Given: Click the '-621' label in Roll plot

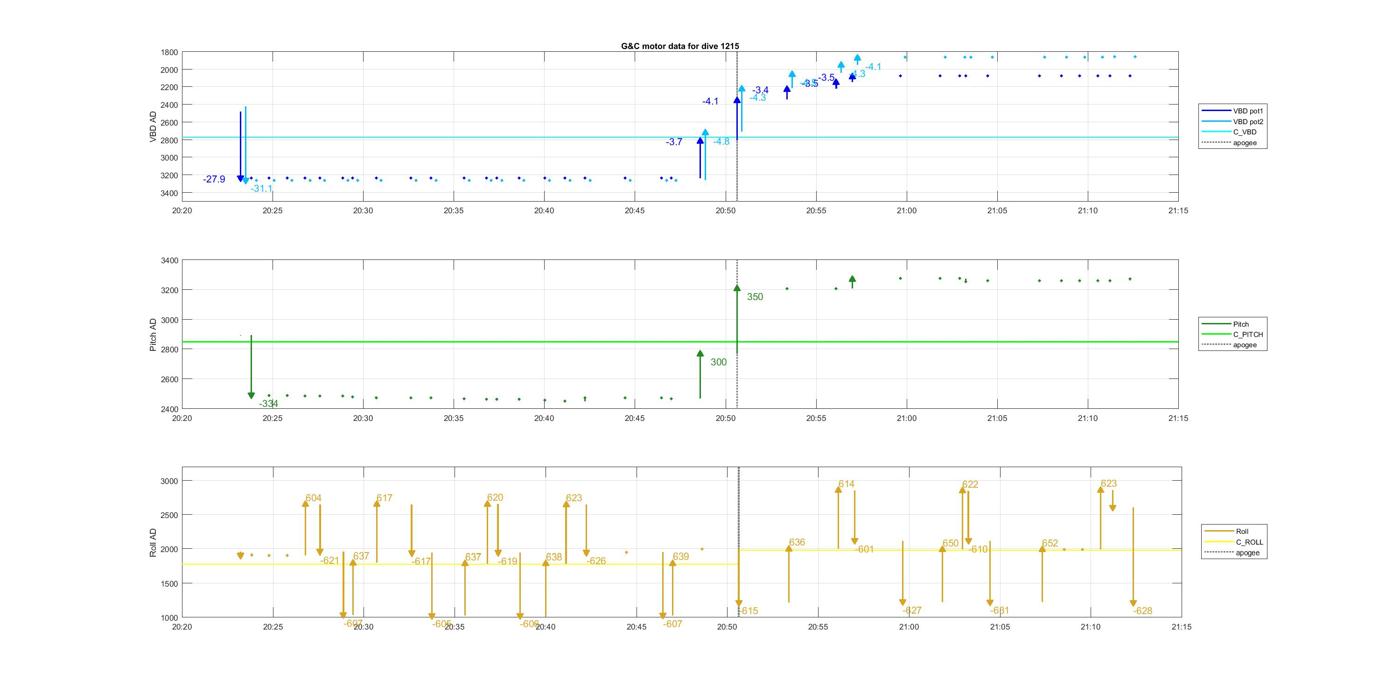Looking at the screenshot, I should (330, 561).
